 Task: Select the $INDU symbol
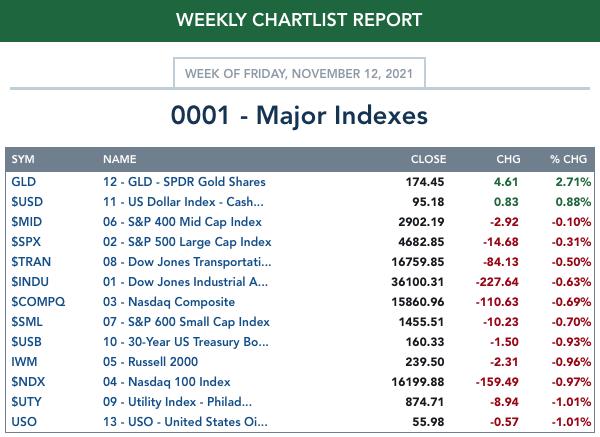tap(30, 282)
